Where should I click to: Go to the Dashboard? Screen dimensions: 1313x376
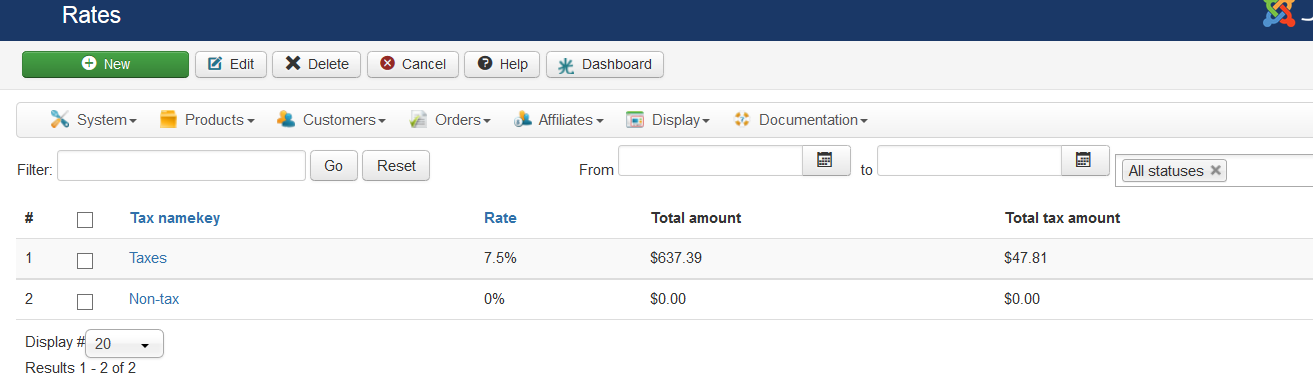coord(605,64)
